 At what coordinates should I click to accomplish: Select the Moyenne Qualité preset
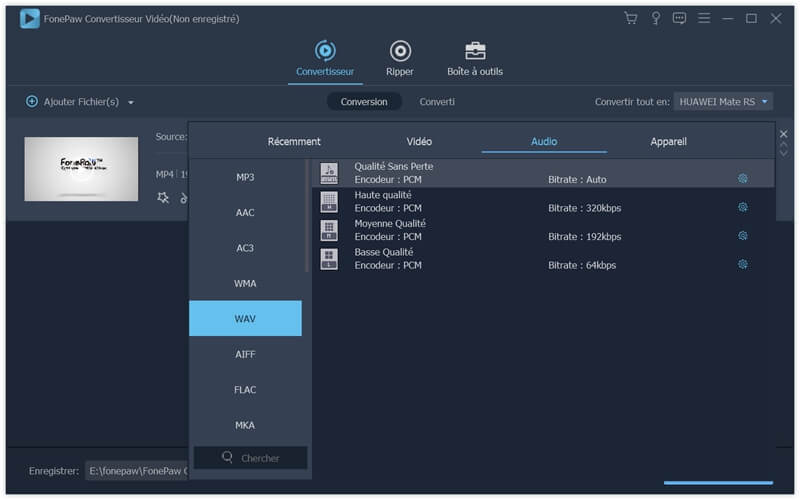pyautogui.click(x=543, y=230)
